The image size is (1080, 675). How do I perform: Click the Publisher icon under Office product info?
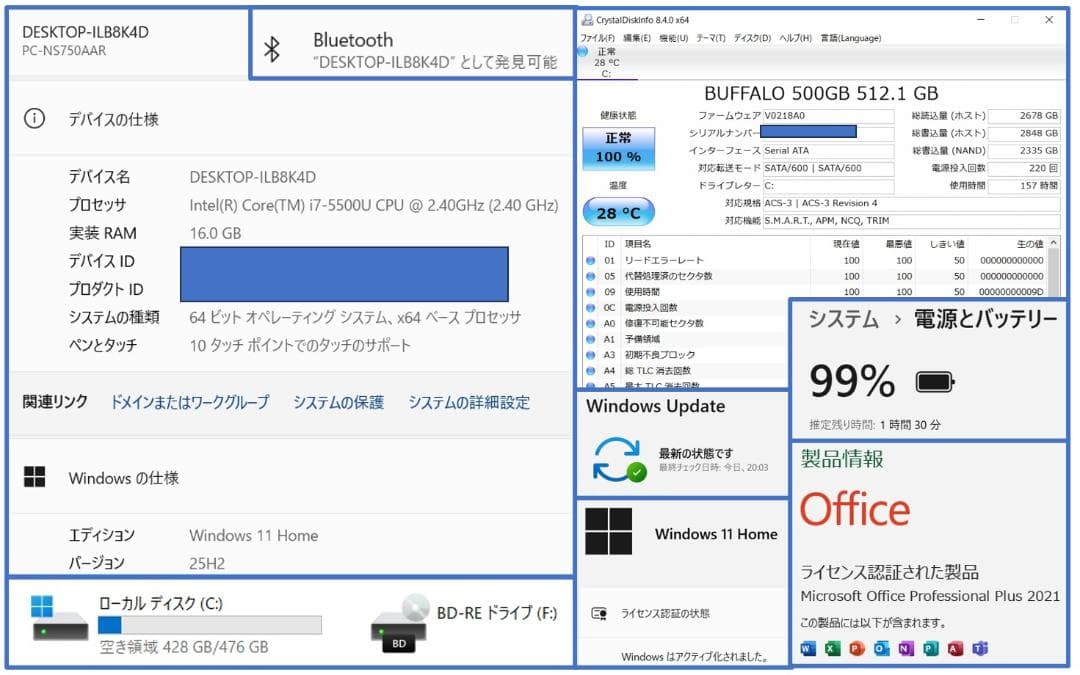coord(931,650)
